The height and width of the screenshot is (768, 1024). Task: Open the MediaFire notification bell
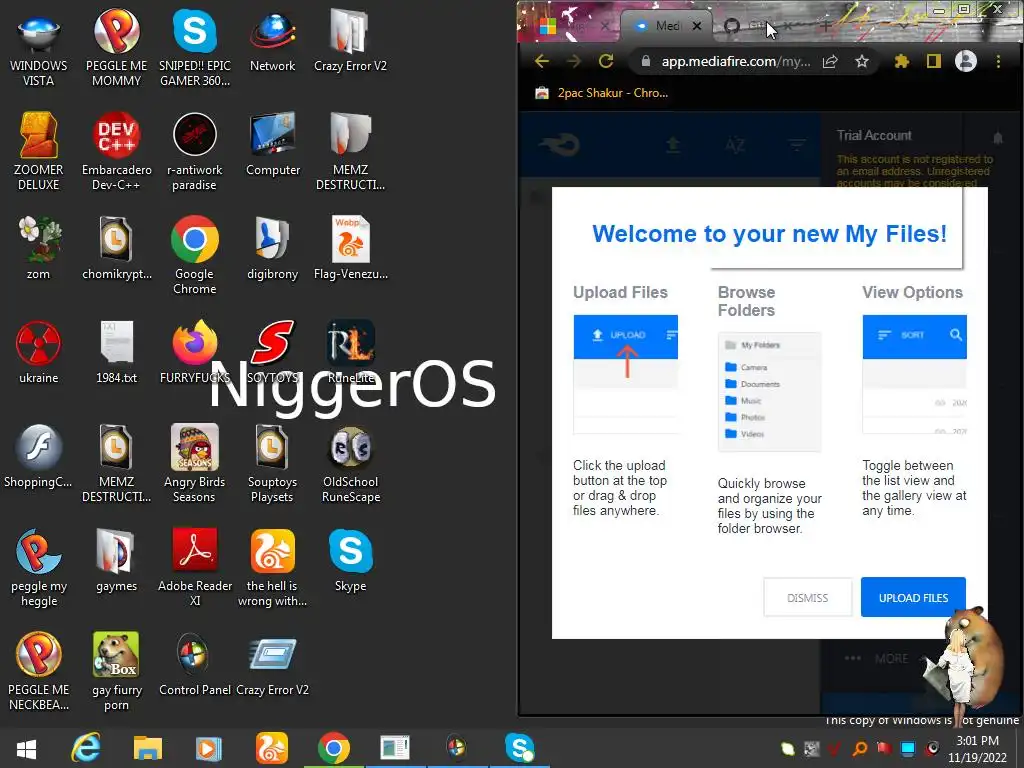coord(997,138)
